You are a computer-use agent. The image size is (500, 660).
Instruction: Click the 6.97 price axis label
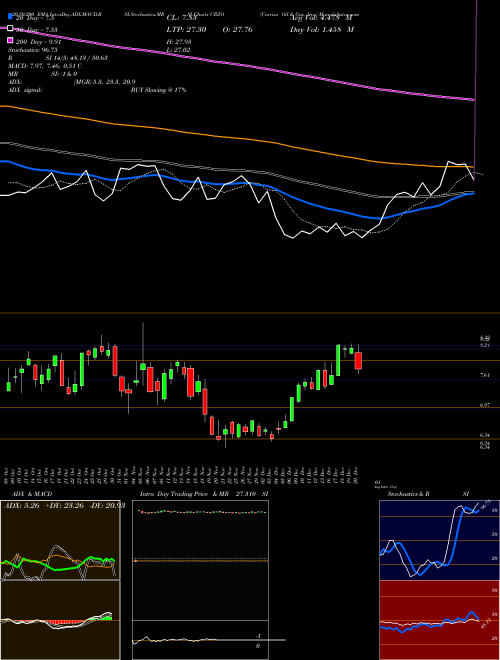[485, 405]
